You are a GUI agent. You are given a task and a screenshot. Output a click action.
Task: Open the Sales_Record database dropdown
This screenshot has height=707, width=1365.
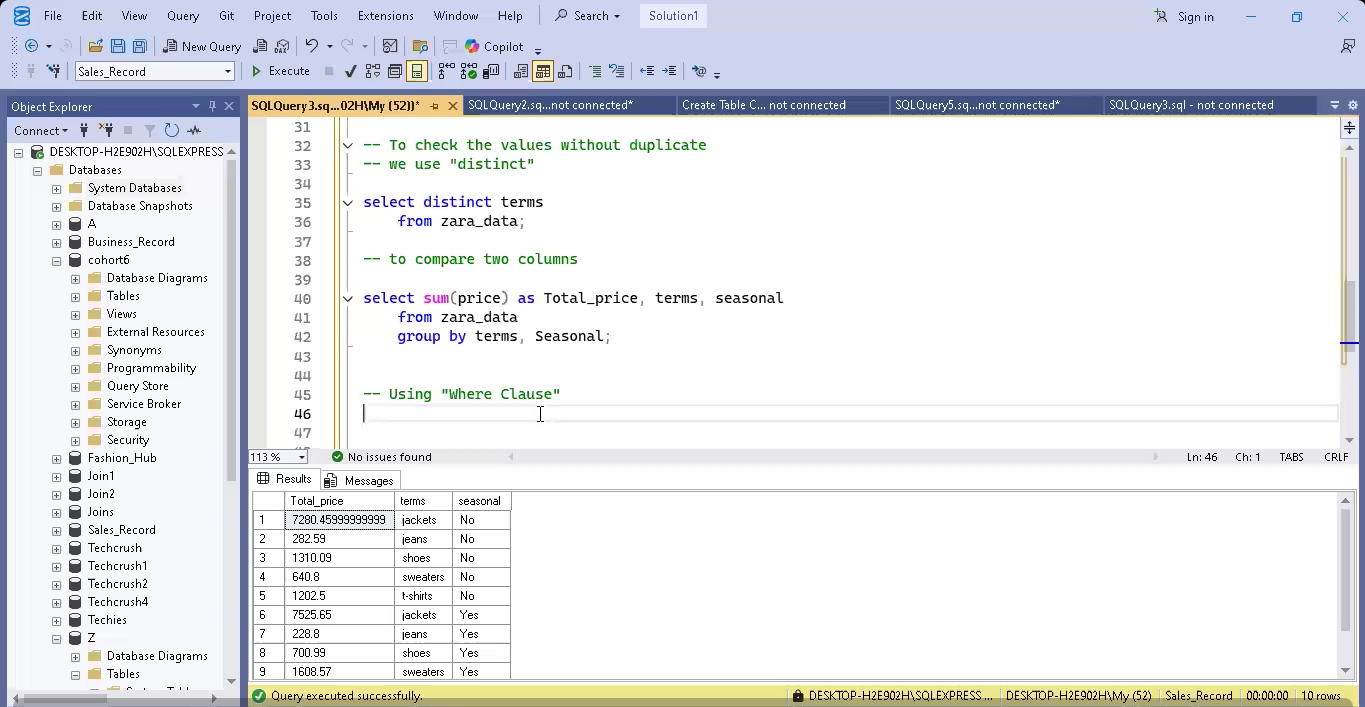[x=228, y=71]
